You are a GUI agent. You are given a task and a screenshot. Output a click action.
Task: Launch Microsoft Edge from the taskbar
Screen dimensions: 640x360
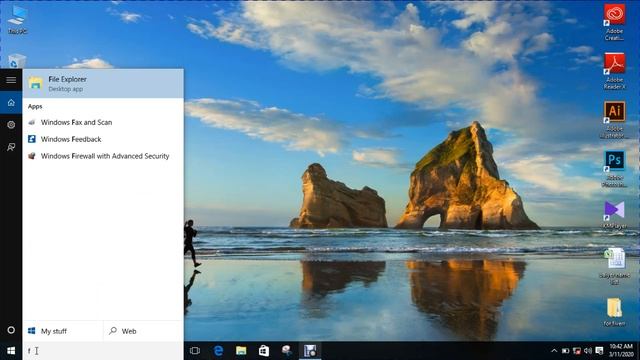pos(218,351)
